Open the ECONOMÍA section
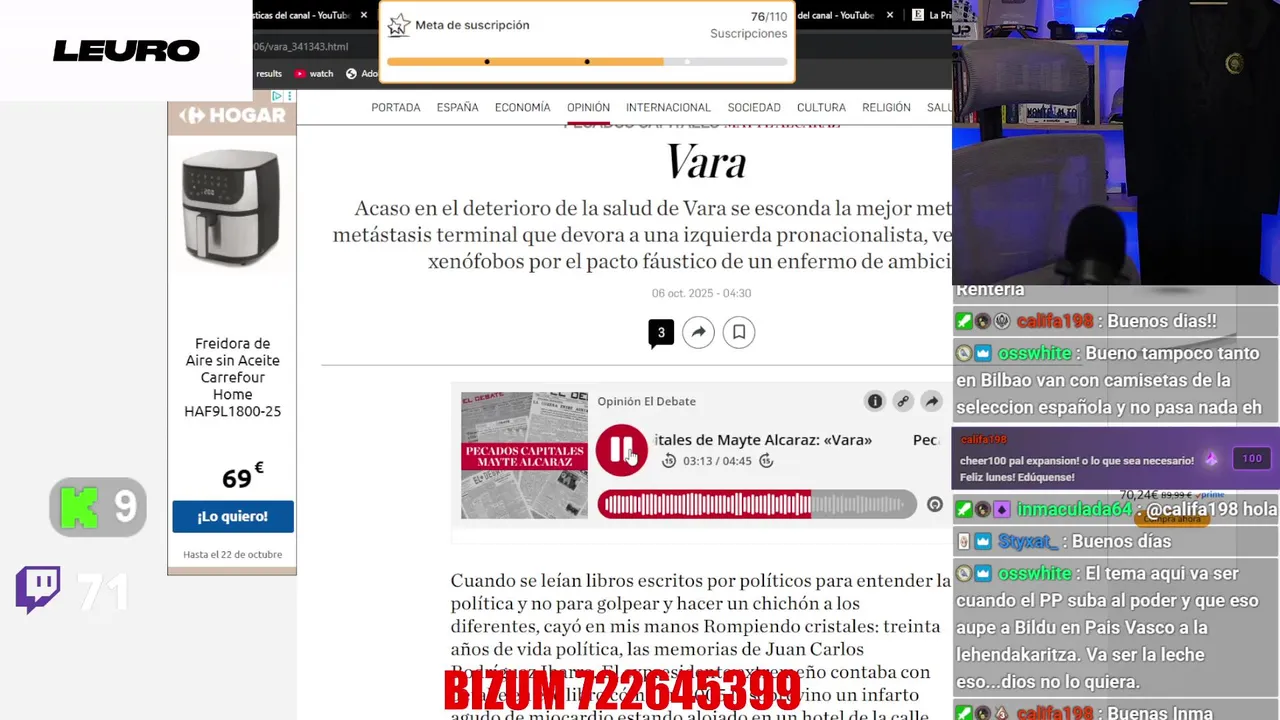Image resolution: width=1280 pixels, height=720 pixels. click(x=522, y=107)
